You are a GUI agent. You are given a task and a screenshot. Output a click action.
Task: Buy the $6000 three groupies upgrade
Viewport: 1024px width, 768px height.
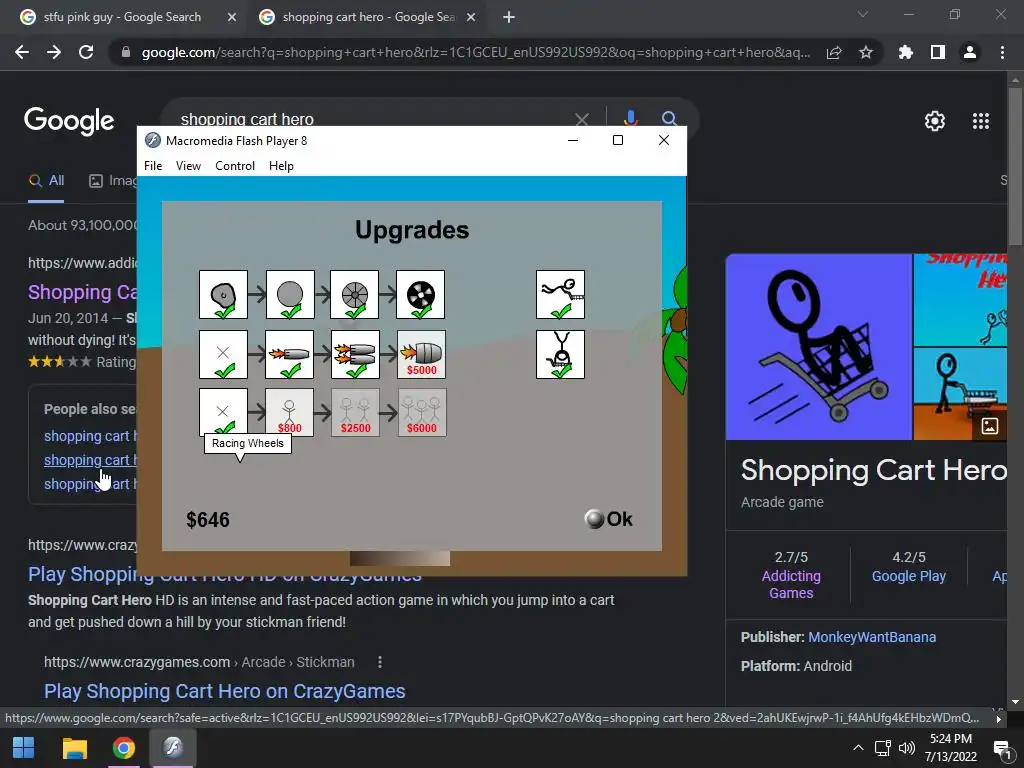point(422,412)
